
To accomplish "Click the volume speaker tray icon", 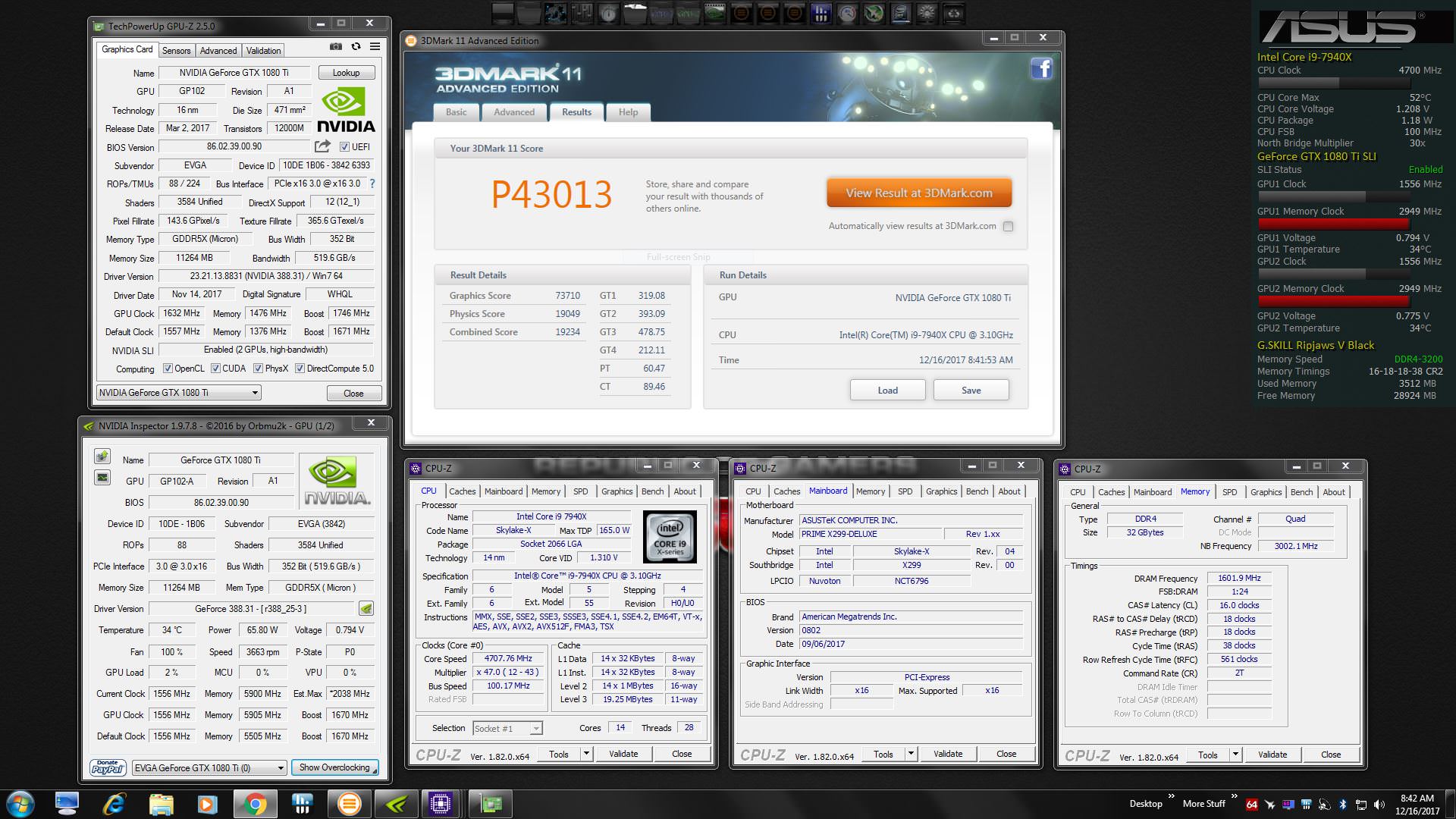I will (x=1379, y=804).
